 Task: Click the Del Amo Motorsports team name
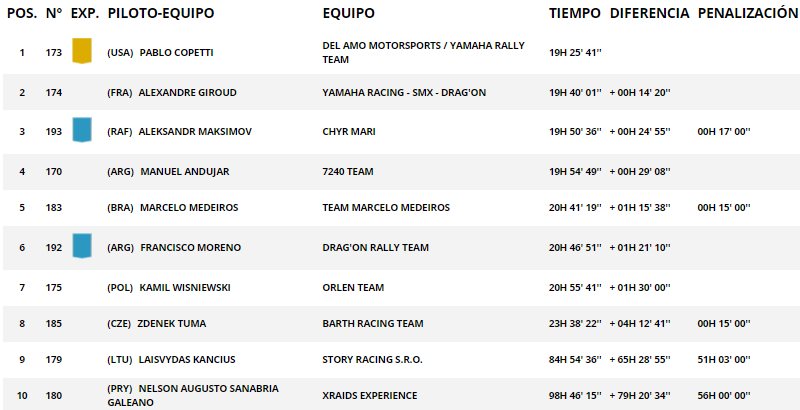point(423,53)
